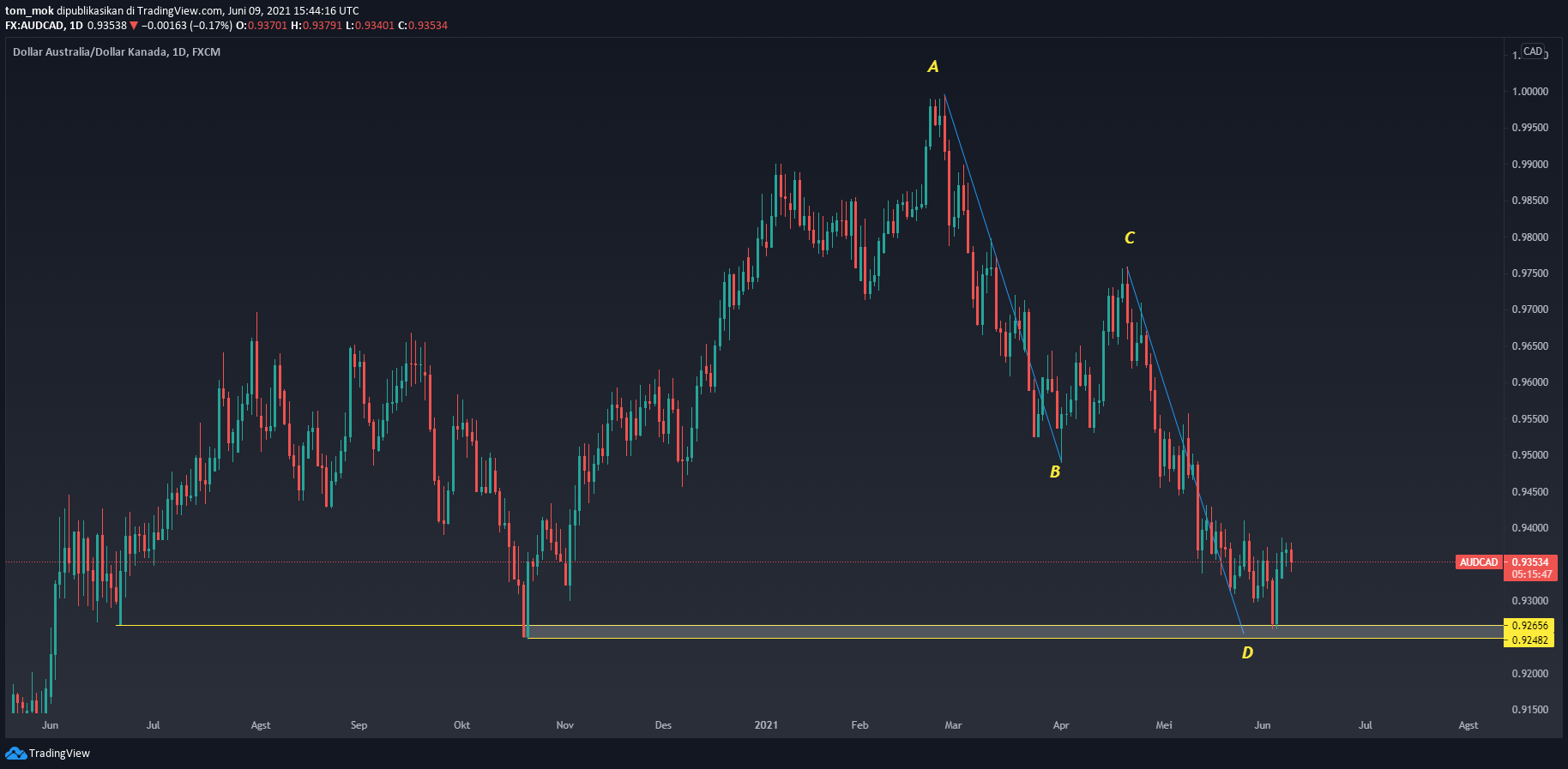
Task: Click the FX:AUDCAD, 1D symbol header
Action: tap(44, 26)
